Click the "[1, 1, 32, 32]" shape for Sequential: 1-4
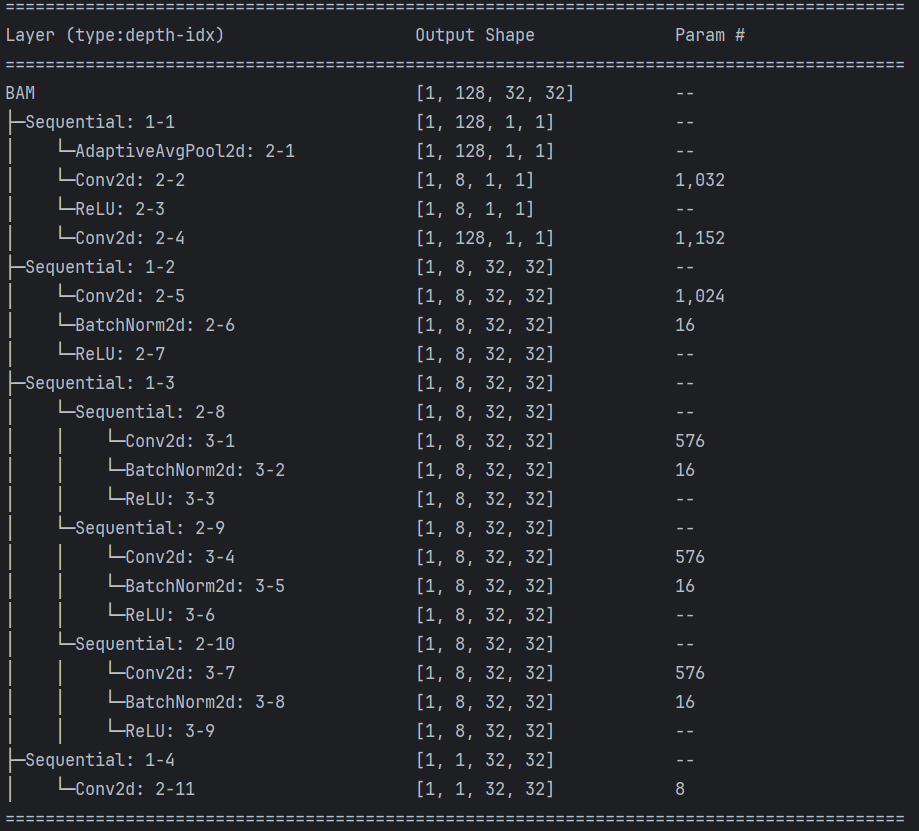This screenshot has height=831, width=919. point(485,760)
